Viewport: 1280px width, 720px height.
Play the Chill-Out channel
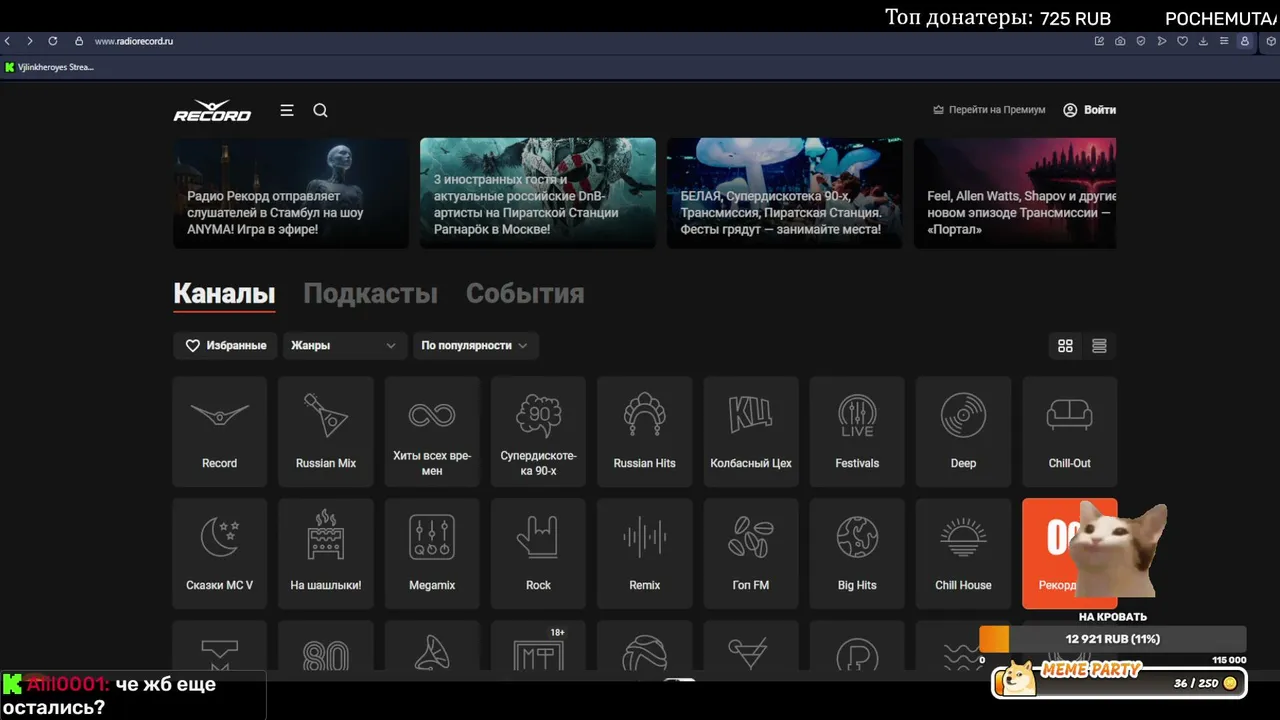pos(1070,431)
